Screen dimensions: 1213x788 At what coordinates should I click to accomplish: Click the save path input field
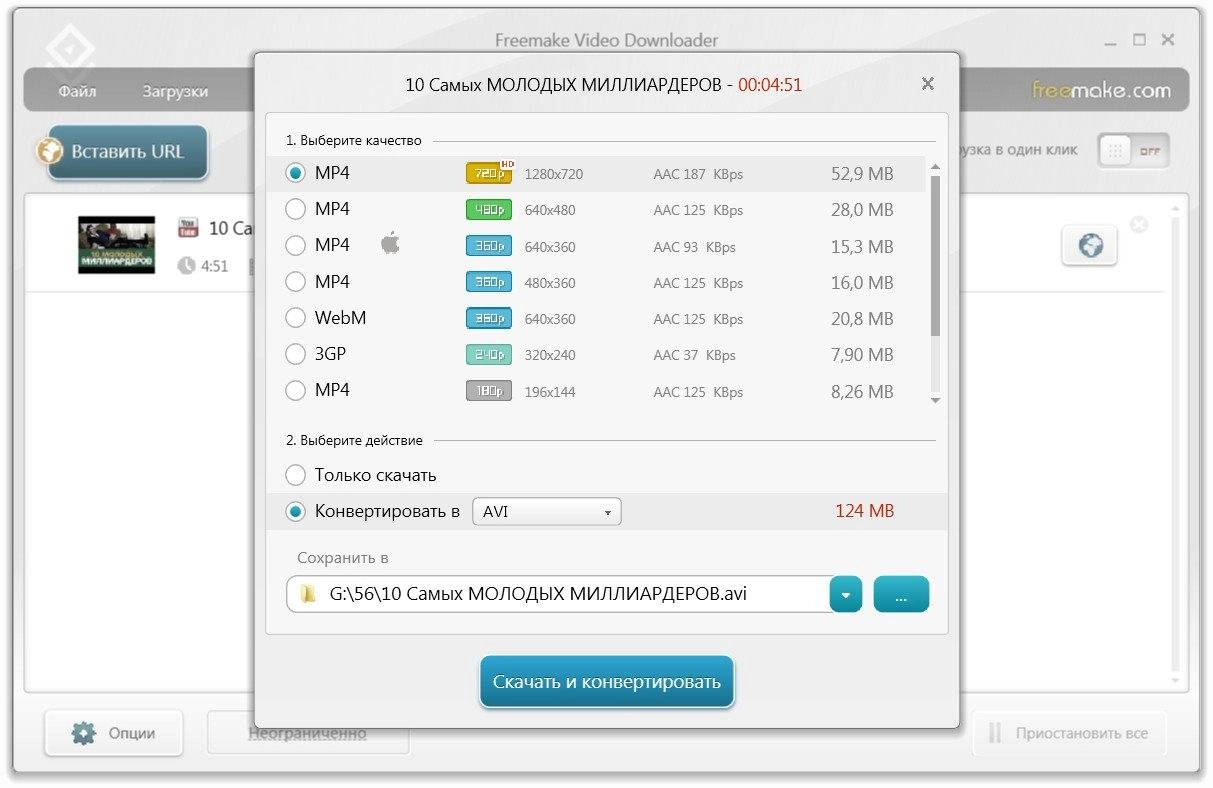coord(558,594)
